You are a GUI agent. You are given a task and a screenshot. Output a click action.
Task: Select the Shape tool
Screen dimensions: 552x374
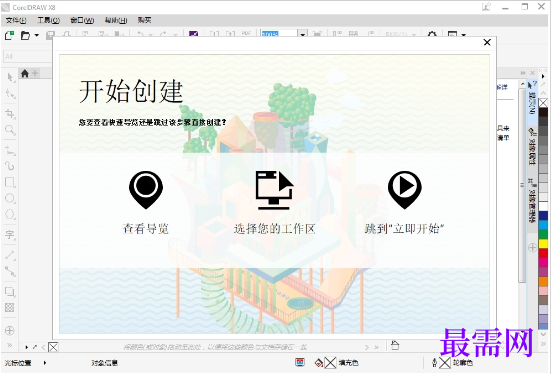[10, 94]
